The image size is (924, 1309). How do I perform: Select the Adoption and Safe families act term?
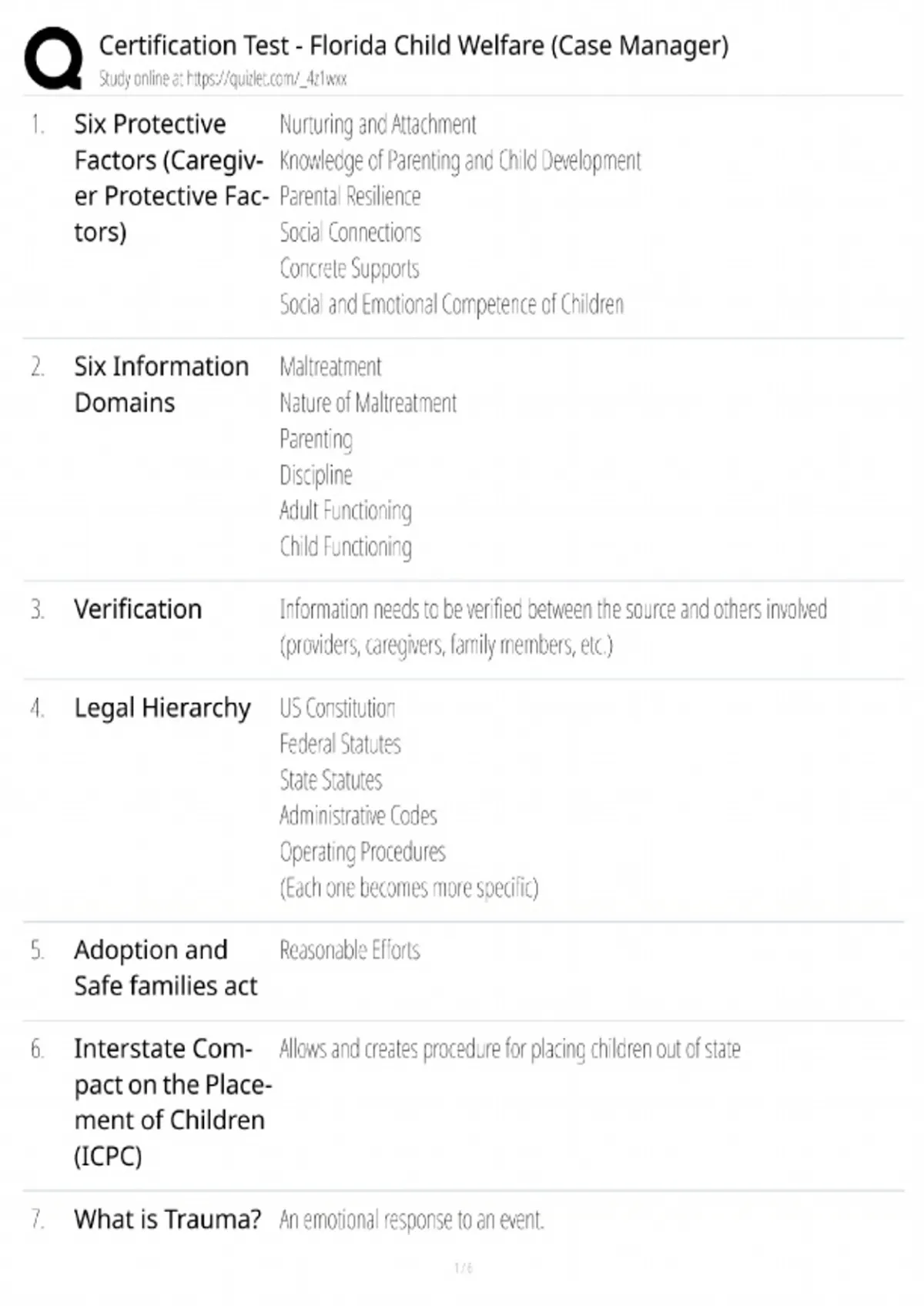[166, 968]
